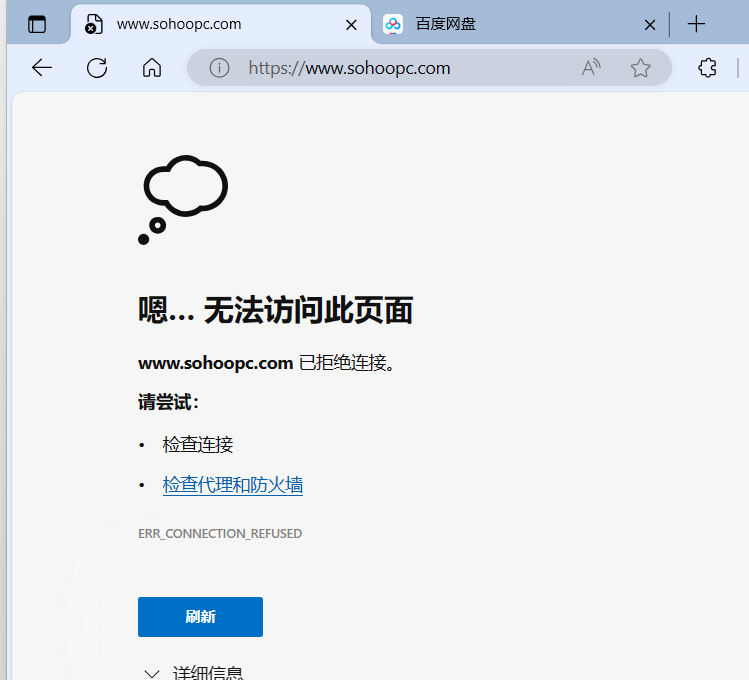Select the ERR_CONNECTION_REFUSED error code text
This screenshot has width=749, height=680.
pyautogui.click(x=220, y=533)
